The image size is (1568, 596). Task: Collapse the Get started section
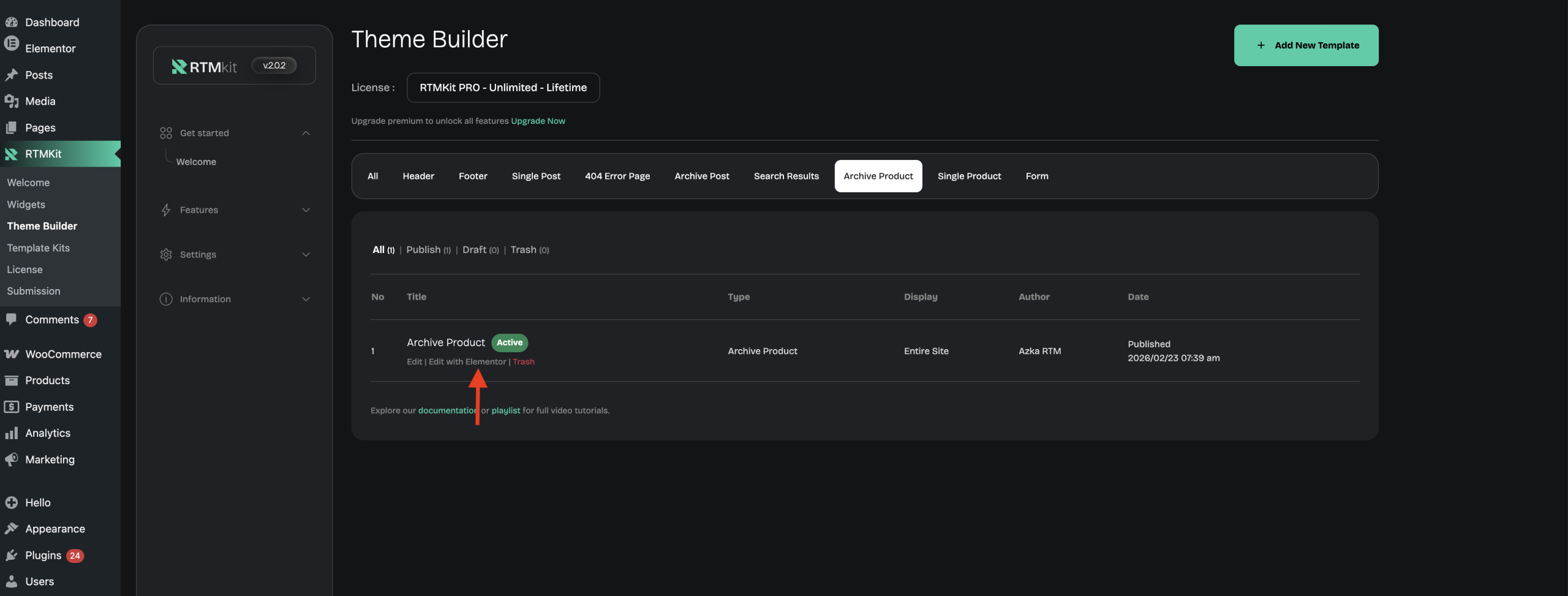(306, 133)
